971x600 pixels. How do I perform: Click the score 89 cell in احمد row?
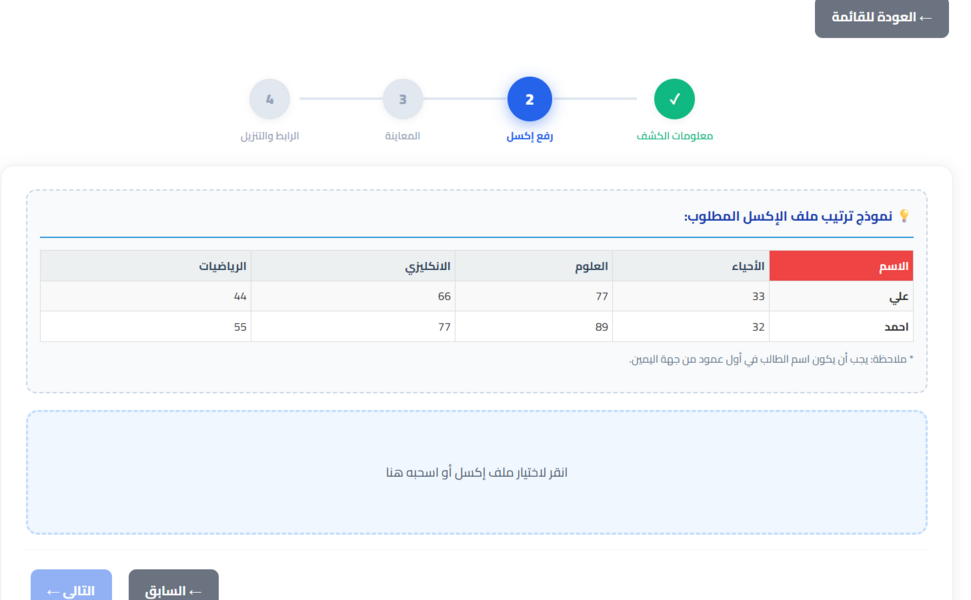533,327
